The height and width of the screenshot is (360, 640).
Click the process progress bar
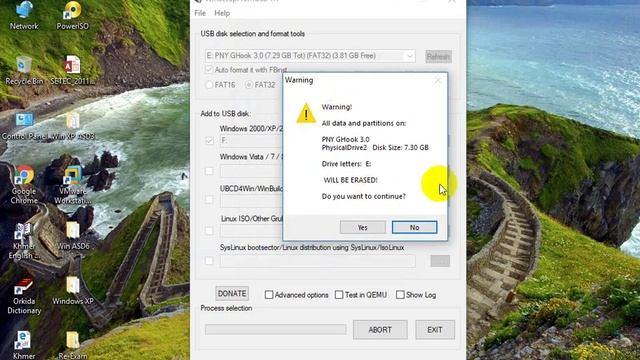coord(276,329)
